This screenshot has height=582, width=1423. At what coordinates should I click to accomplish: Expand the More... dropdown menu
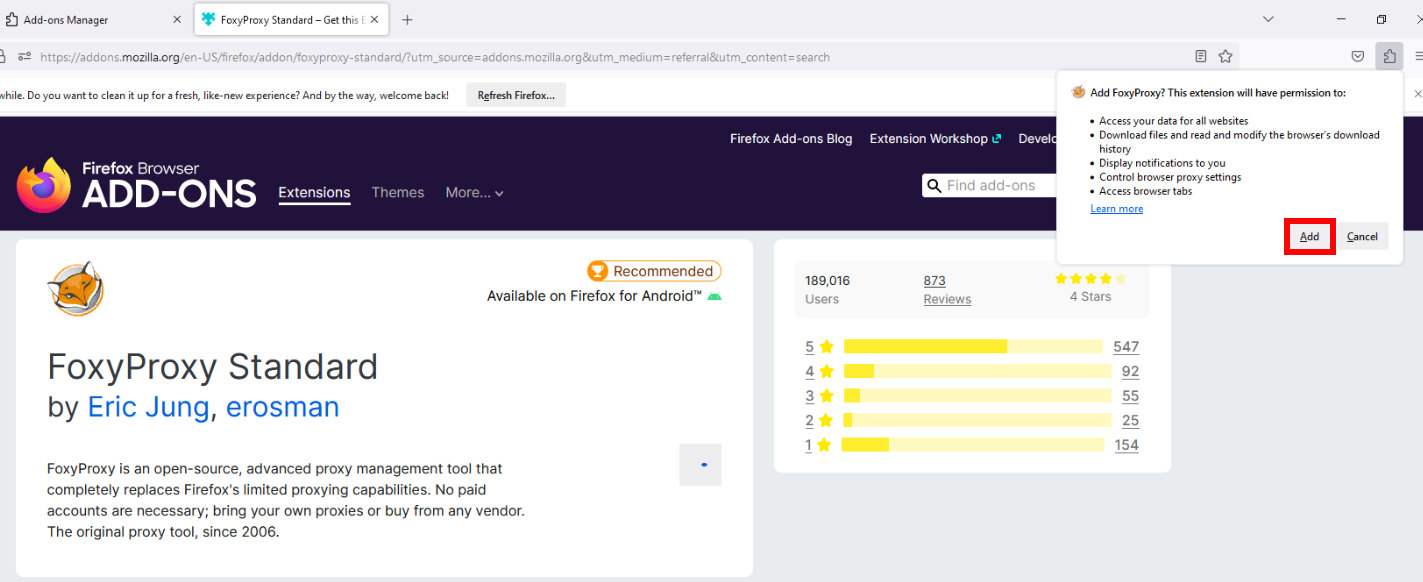475,193
